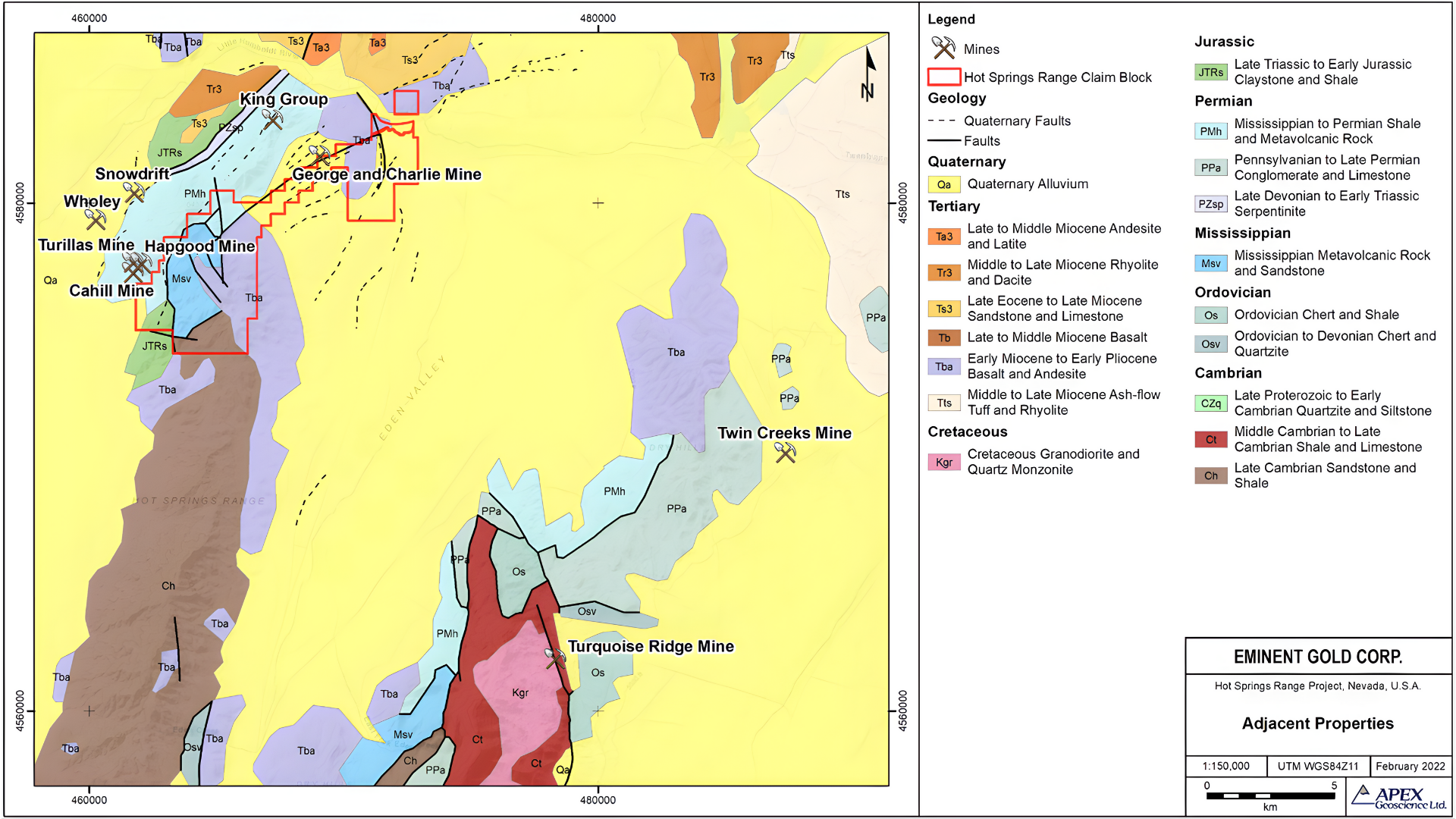The image size is (1456, 819).
Task: Click the kilometer scale bar
Action: (1270, 795)
